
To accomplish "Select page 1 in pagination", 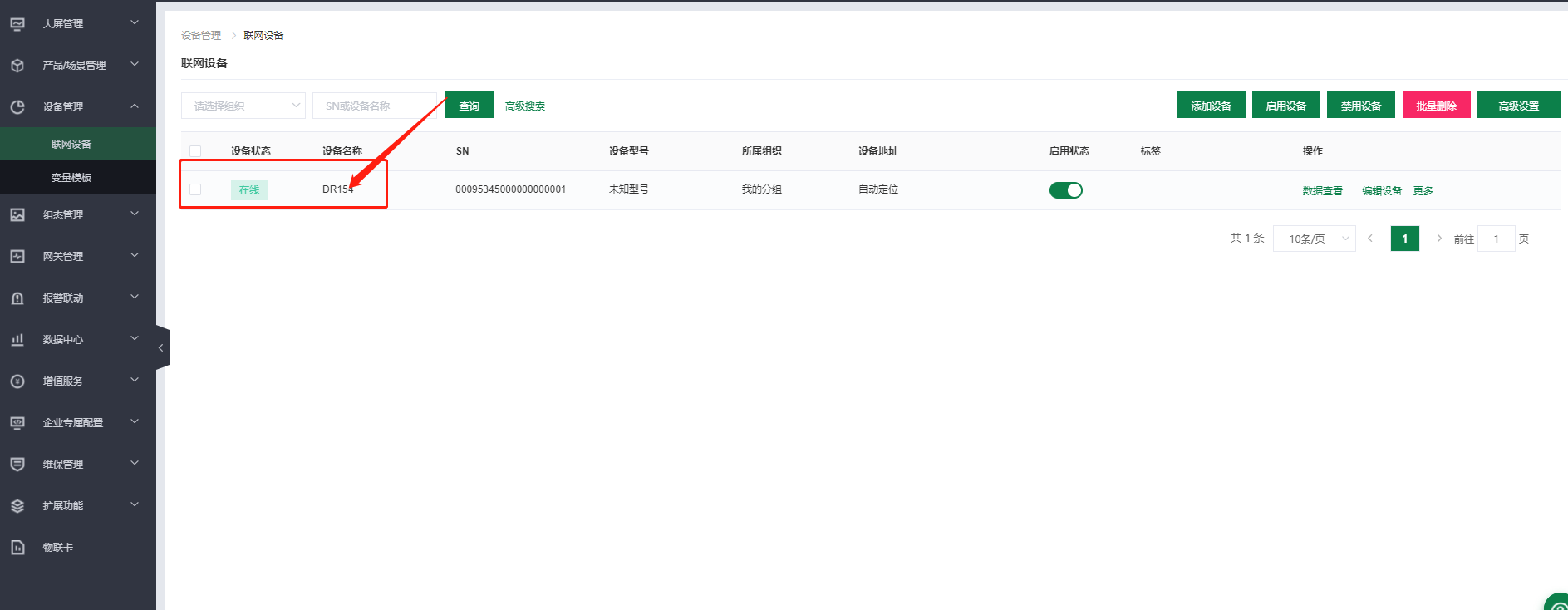I will click(x=1405, y=239).
